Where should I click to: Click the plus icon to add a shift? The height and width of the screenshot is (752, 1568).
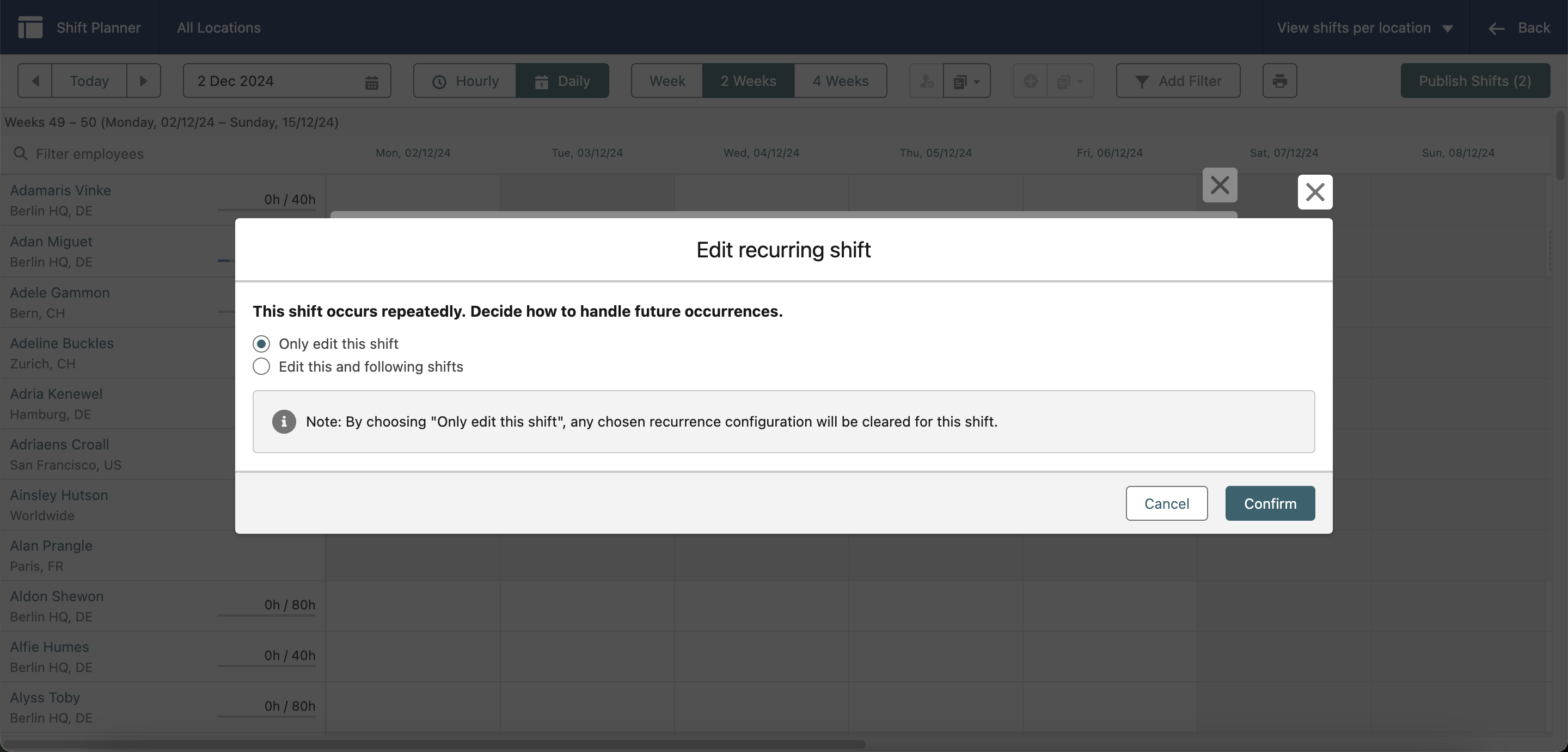1030,81
